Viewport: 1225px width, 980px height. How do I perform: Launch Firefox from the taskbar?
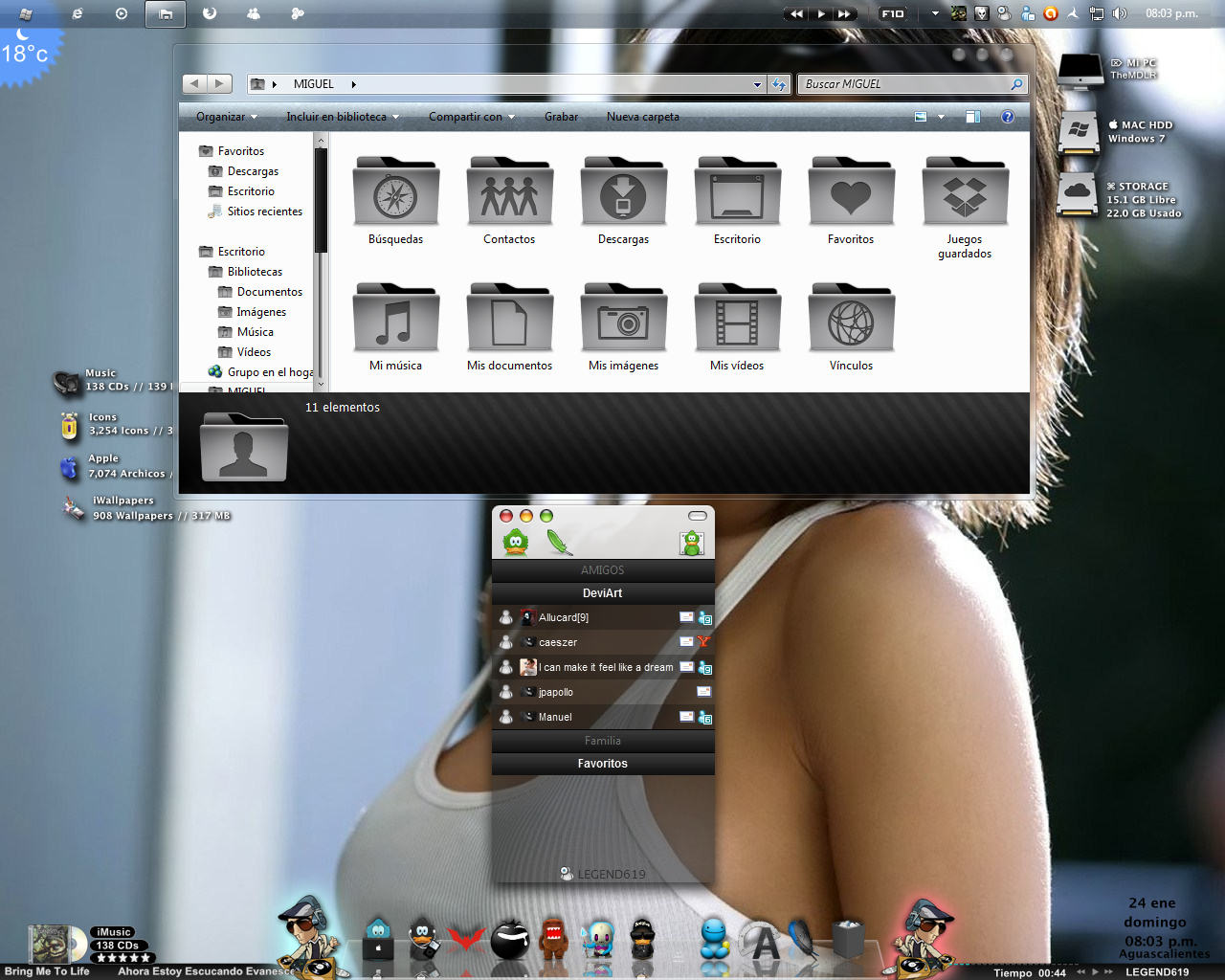click(210, 13)
